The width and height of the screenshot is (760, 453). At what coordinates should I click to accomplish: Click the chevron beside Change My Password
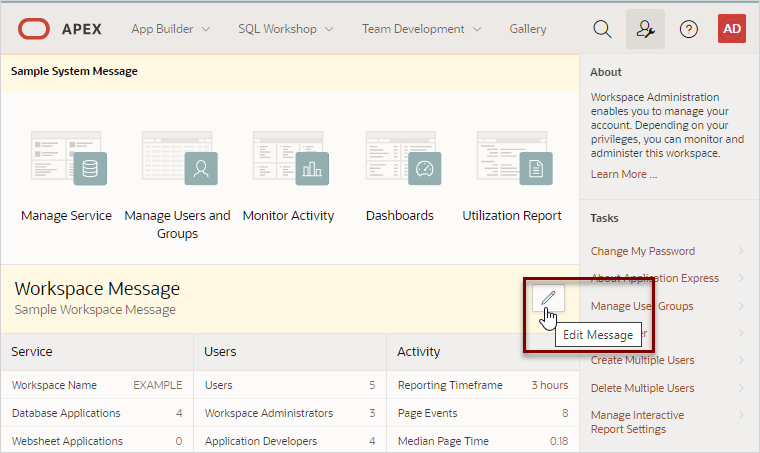click(741, 251)
